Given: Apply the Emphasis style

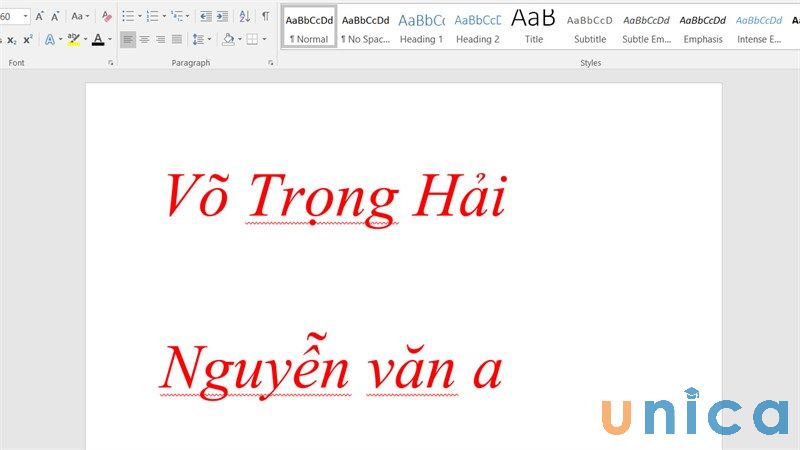Looking at the screenshot, I should pyautogui.click(x=703, y=27).
